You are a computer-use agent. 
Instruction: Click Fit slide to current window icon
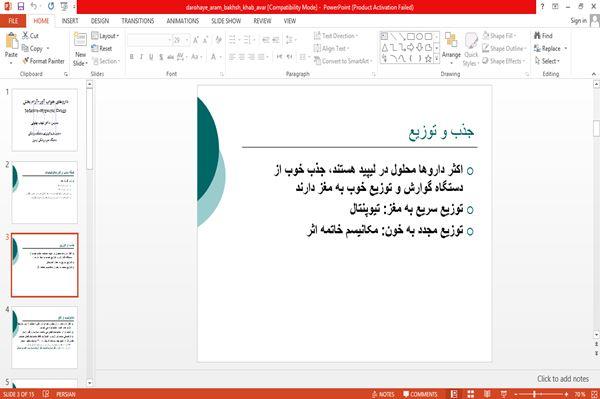pyautogui.click(x=594, y=394)
